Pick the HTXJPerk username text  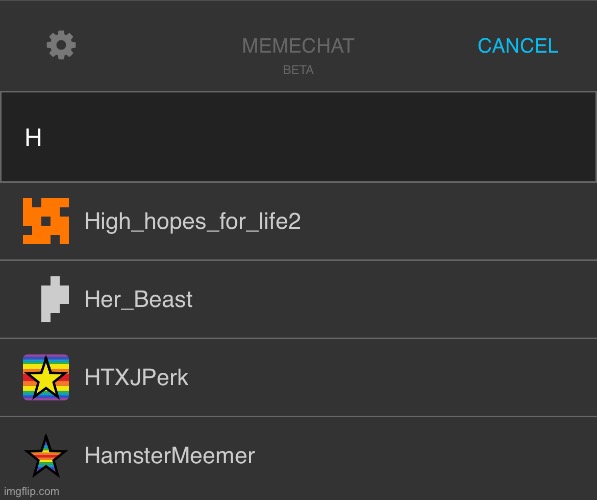pyautogui.click(x=136, y=377)
